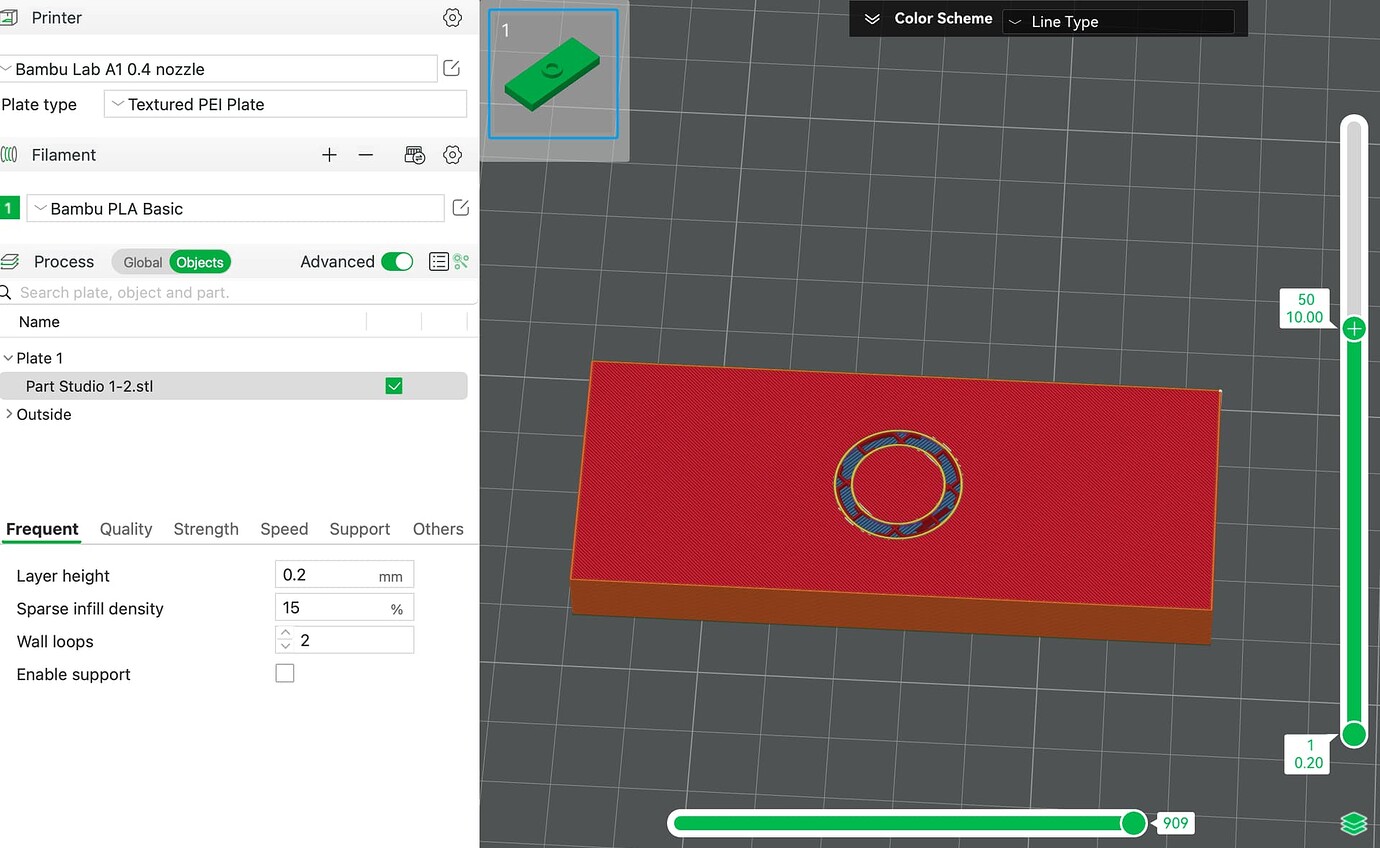
Task: Click search plate, object and part field
Action: [238, 292]
